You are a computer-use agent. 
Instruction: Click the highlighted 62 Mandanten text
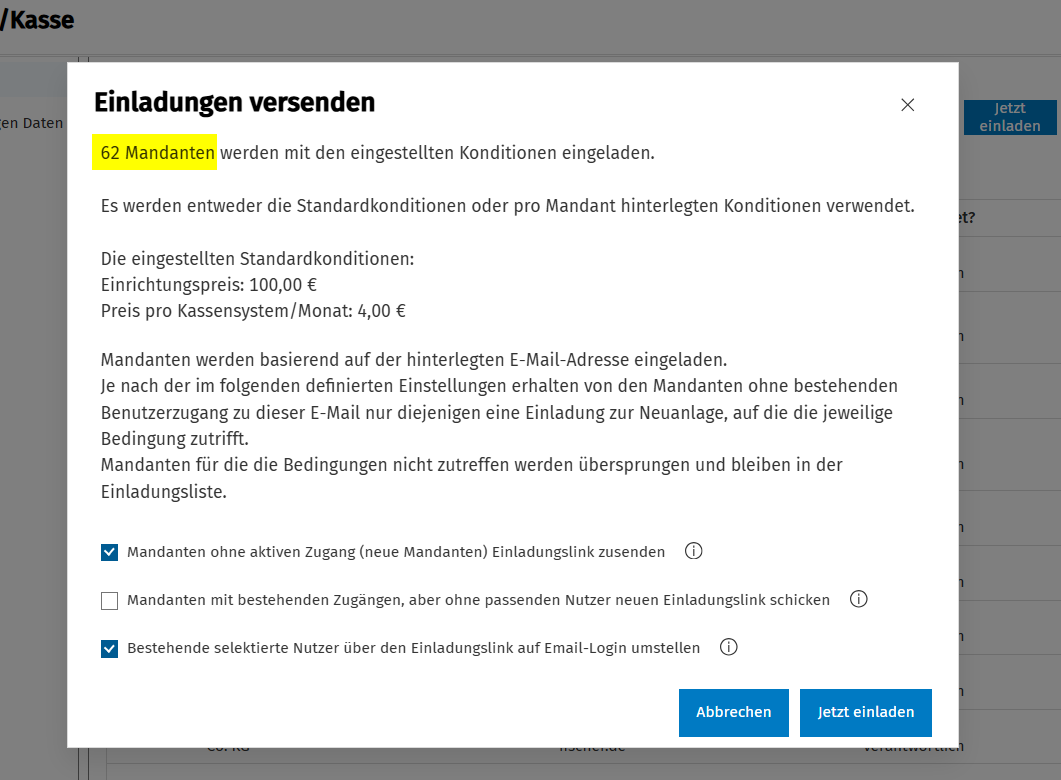(x=158, y=153)
